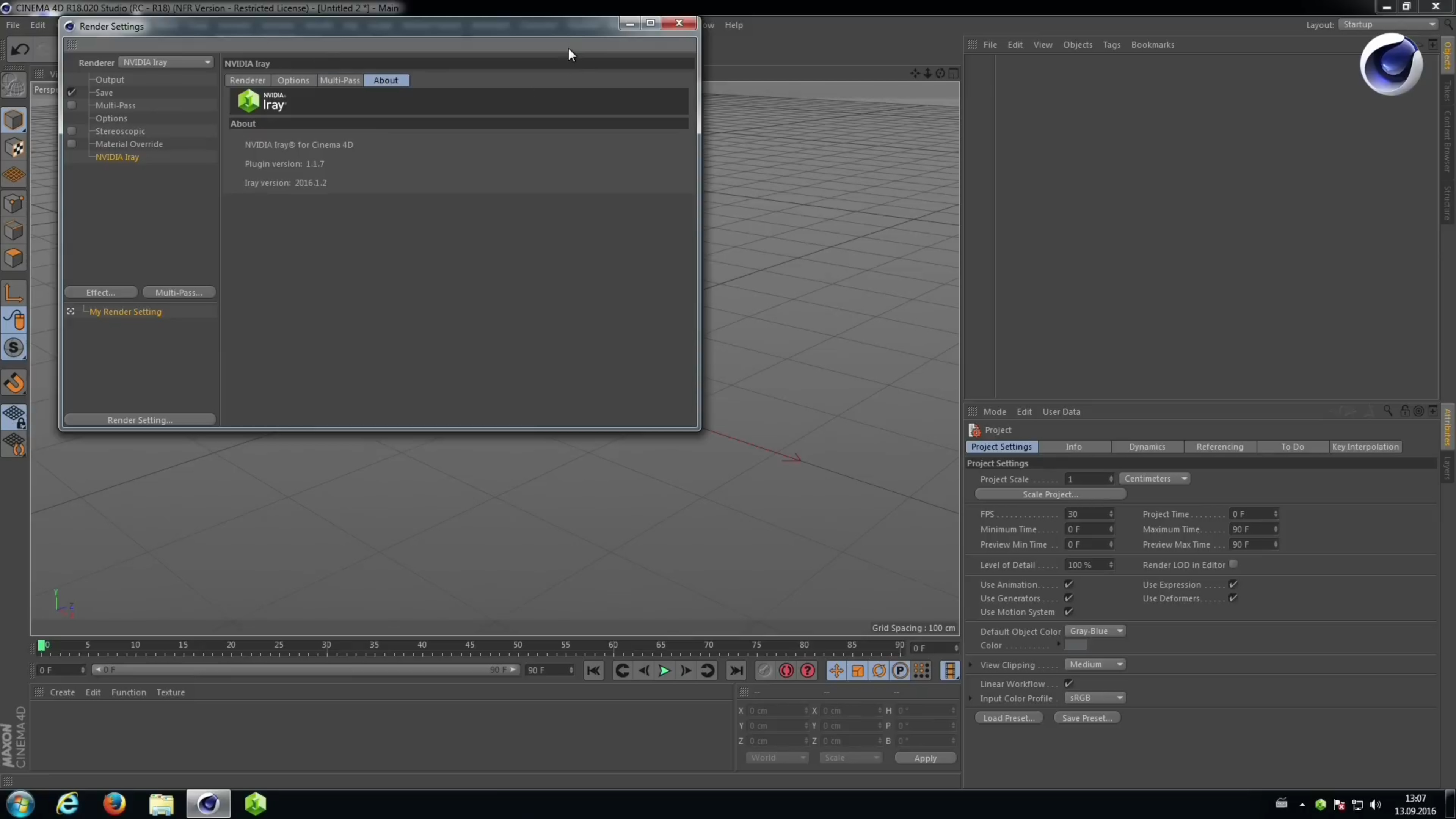Click the Attributes panel search magnifier icon
Screen dimensions: 1456x819
click(1388, 411)
